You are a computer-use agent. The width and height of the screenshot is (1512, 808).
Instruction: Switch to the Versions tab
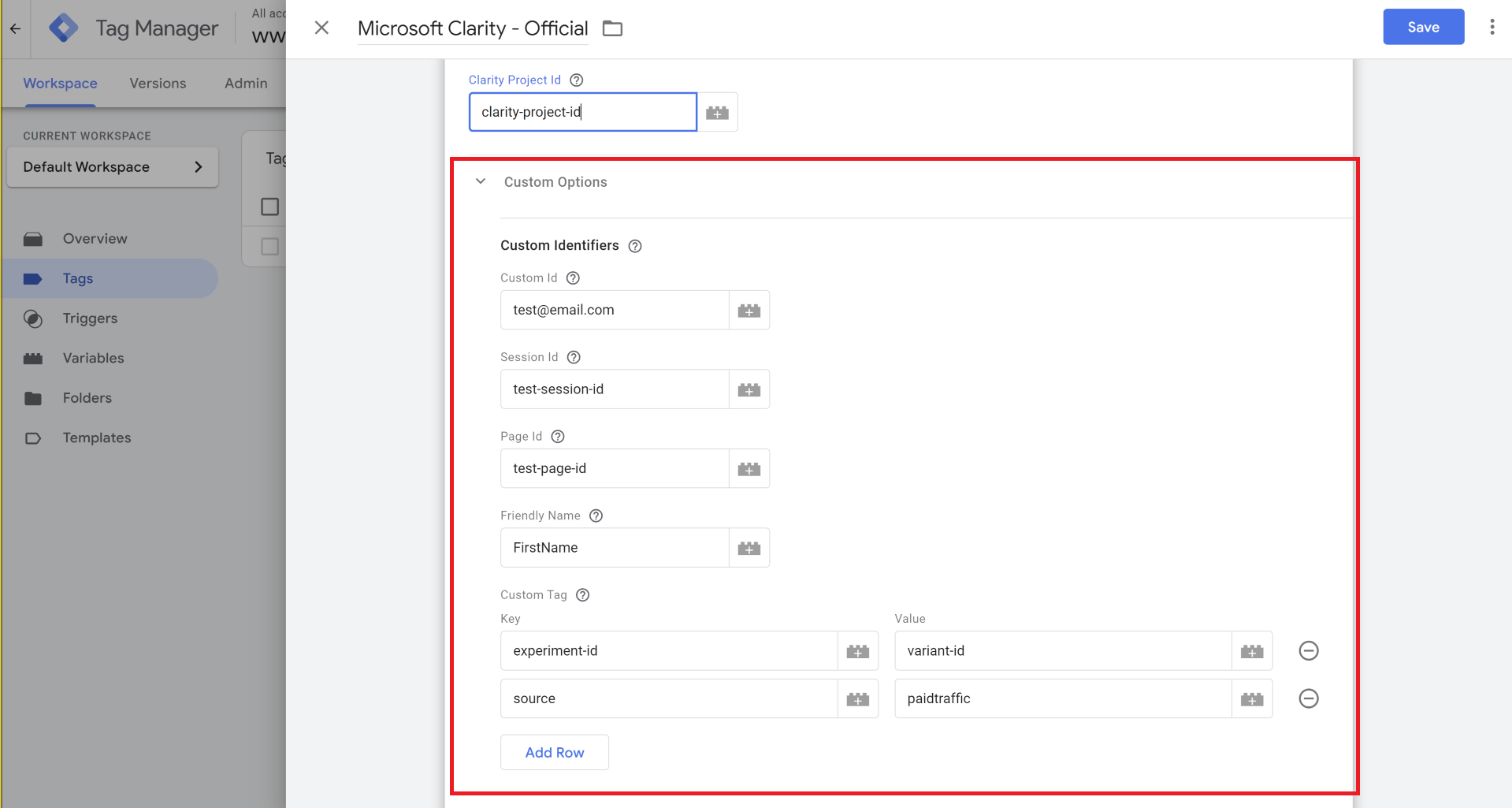[x=158, y=84]
